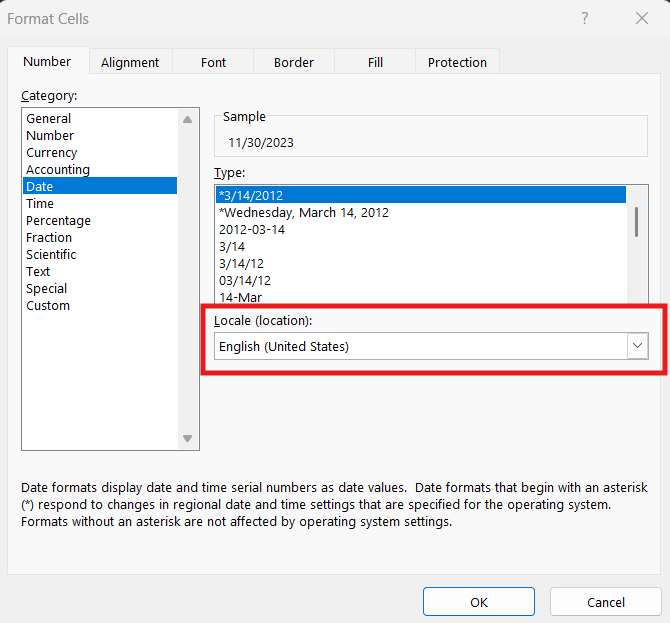Screen dimensions: 670x623
Task: Close the Format Cells dialog
Action: tap(641, 18)
